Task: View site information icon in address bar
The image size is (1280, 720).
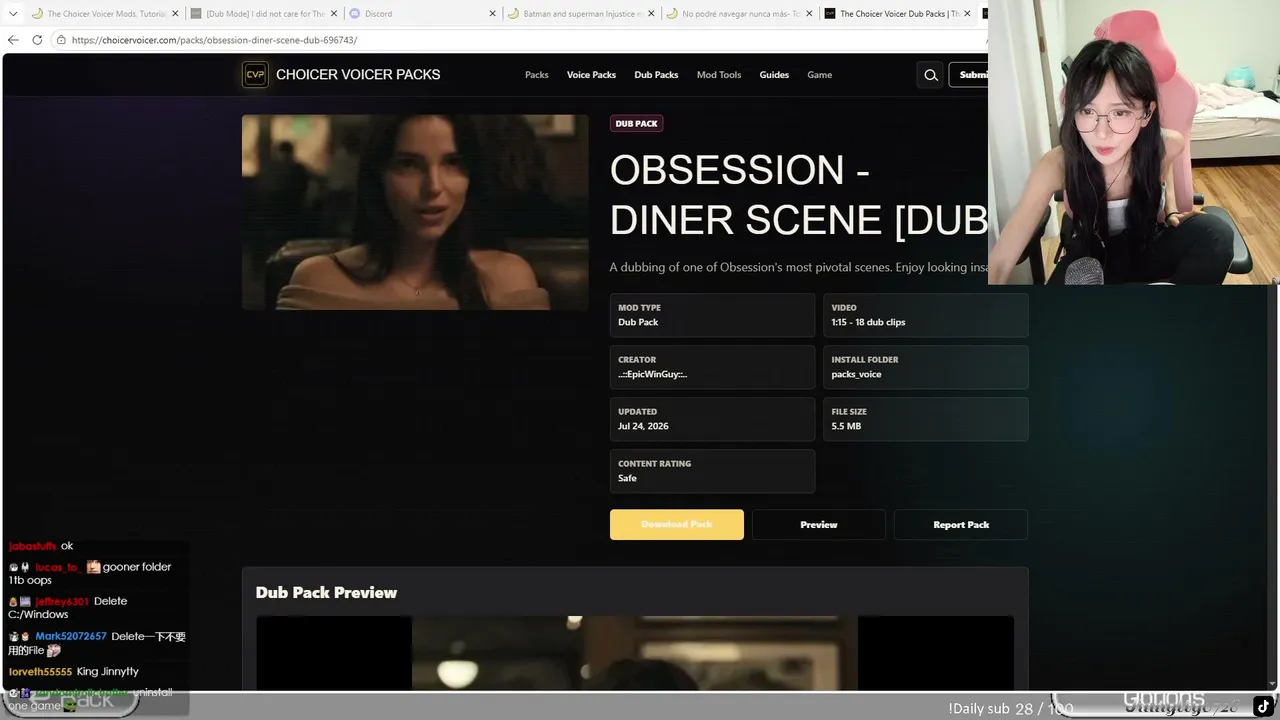Action: [x=61, y=40]
